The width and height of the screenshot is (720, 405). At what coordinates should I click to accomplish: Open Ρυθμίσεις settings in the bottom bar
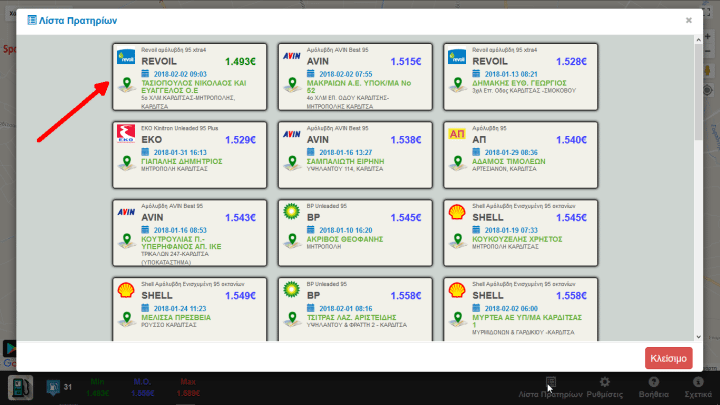click(605, 388)
